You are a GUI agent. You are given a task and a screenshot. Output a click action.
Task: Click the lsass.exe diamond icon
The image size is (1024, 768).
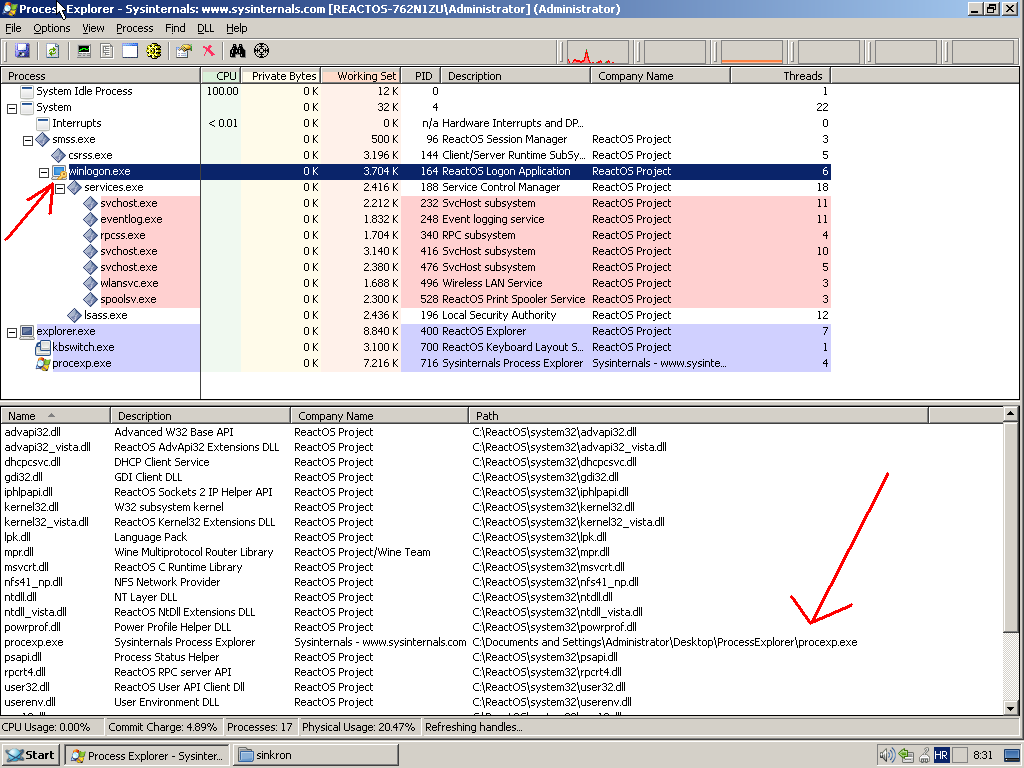tap(75, 315)
